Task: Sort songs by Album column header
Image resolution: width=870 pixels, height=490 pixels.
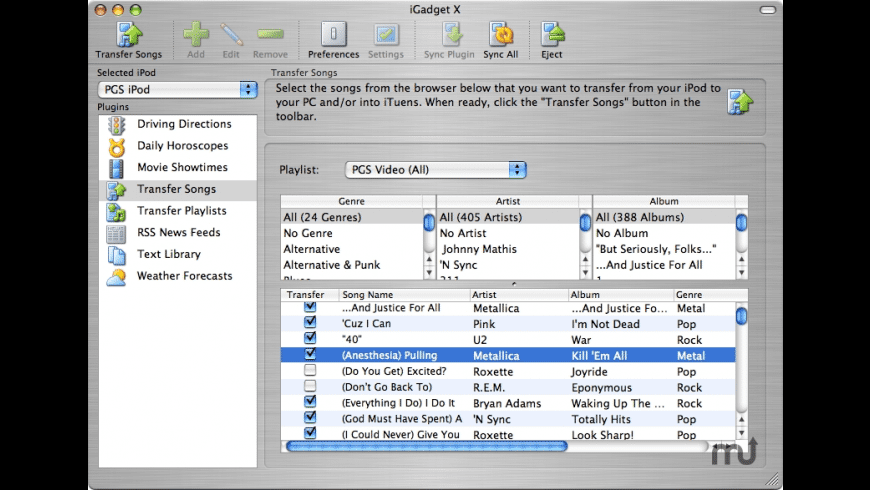Action: point(621,295)
